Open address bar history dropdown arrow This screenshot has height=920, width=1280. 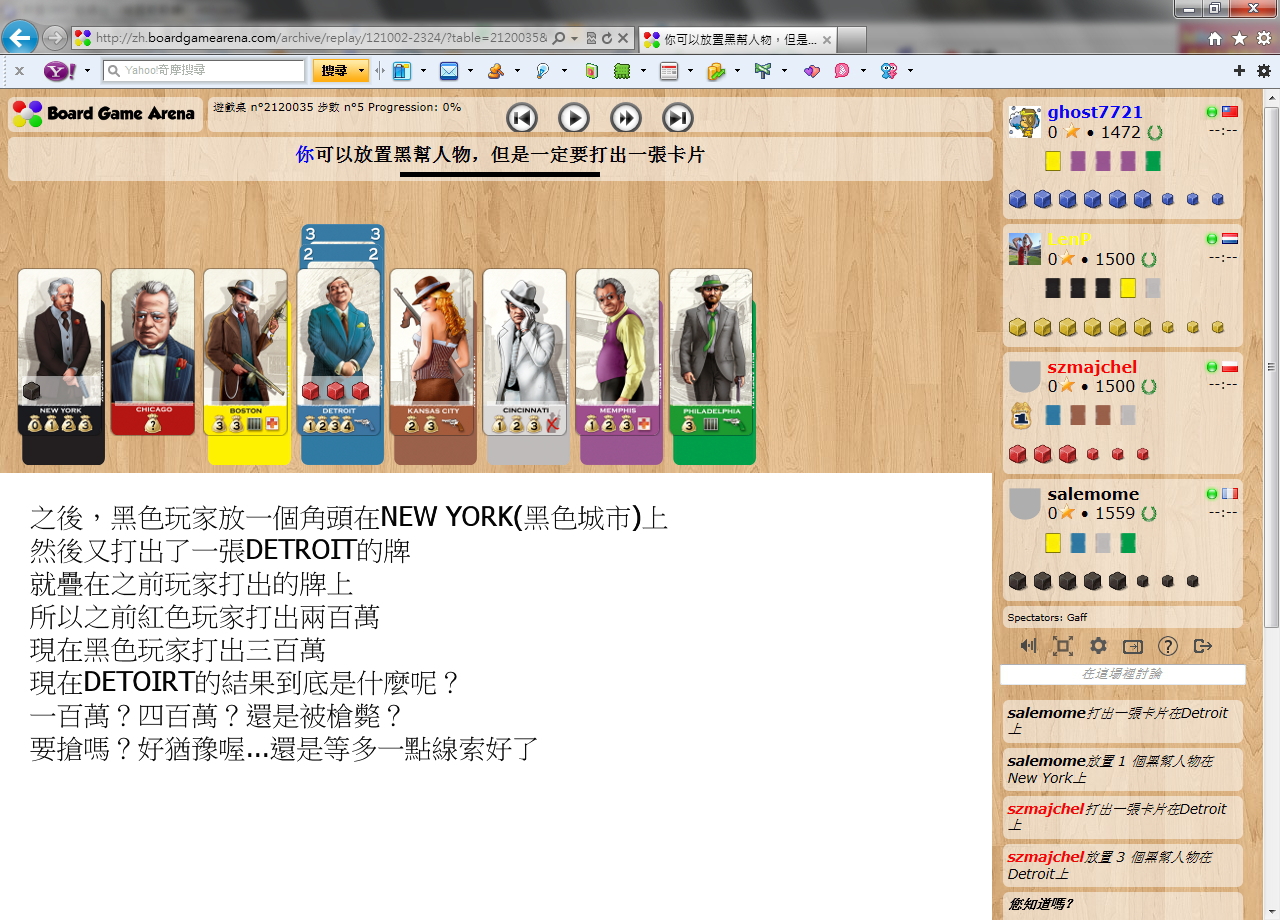click(x=575, y=38)
